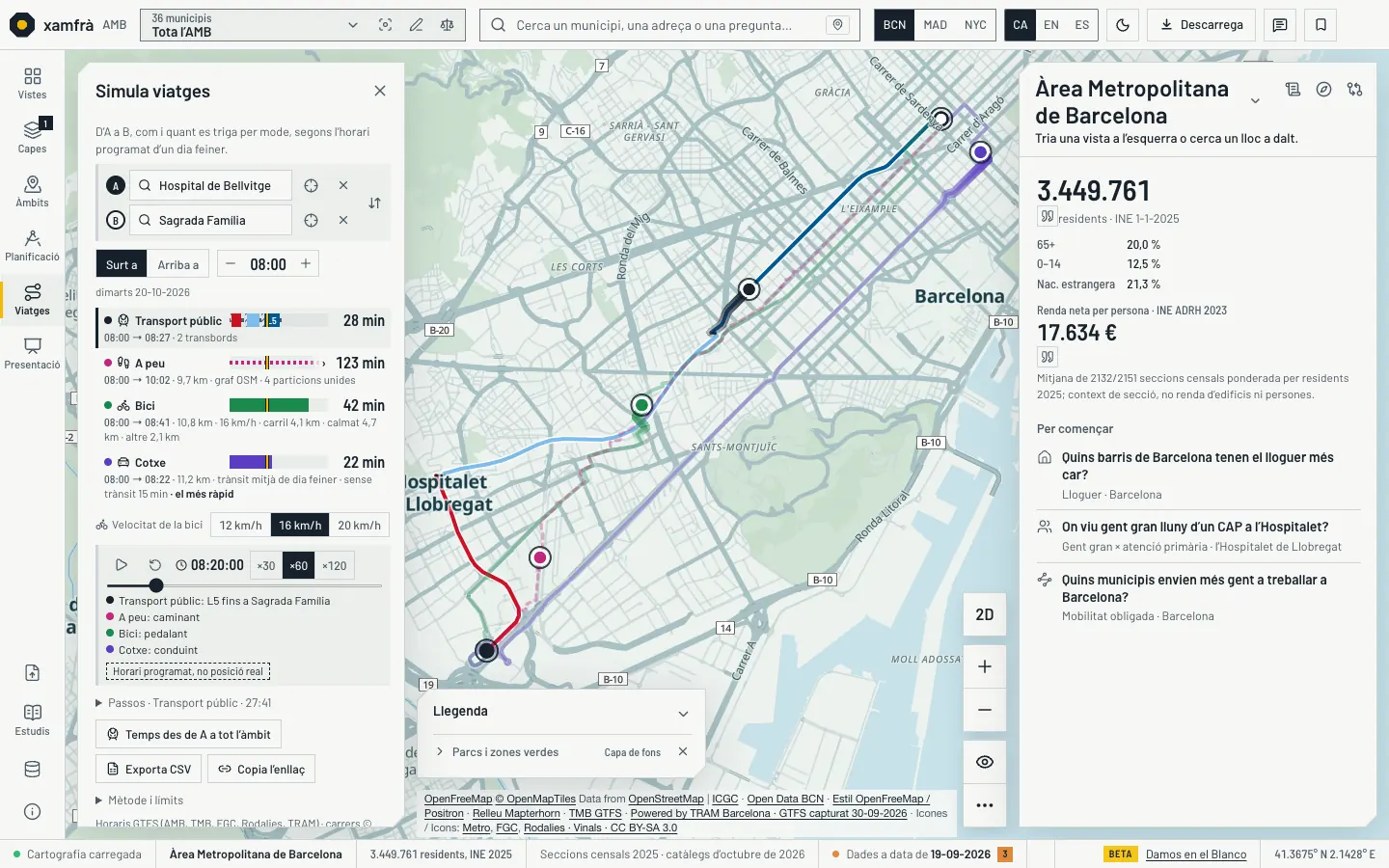This screenshot has width=1389, height=868.
Task: Change language to ES
Action: point(1082,25)
